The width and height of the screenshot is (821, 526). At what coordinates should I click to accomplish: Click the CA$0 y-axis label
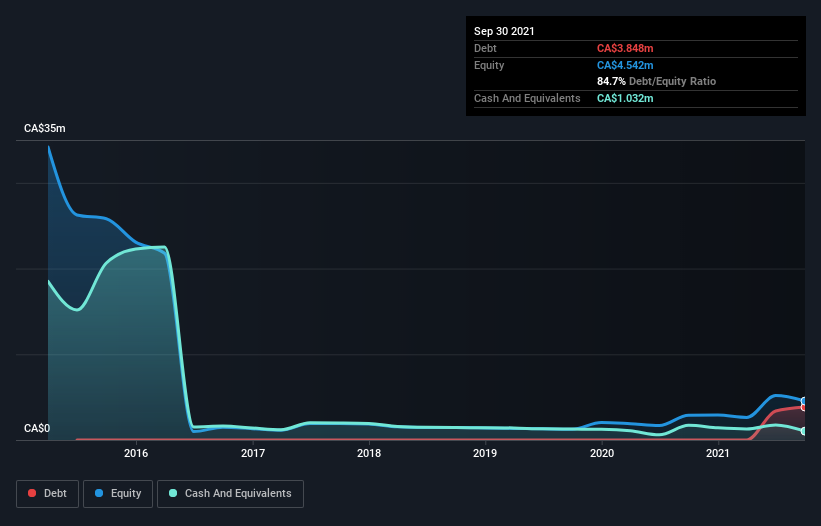37,428
